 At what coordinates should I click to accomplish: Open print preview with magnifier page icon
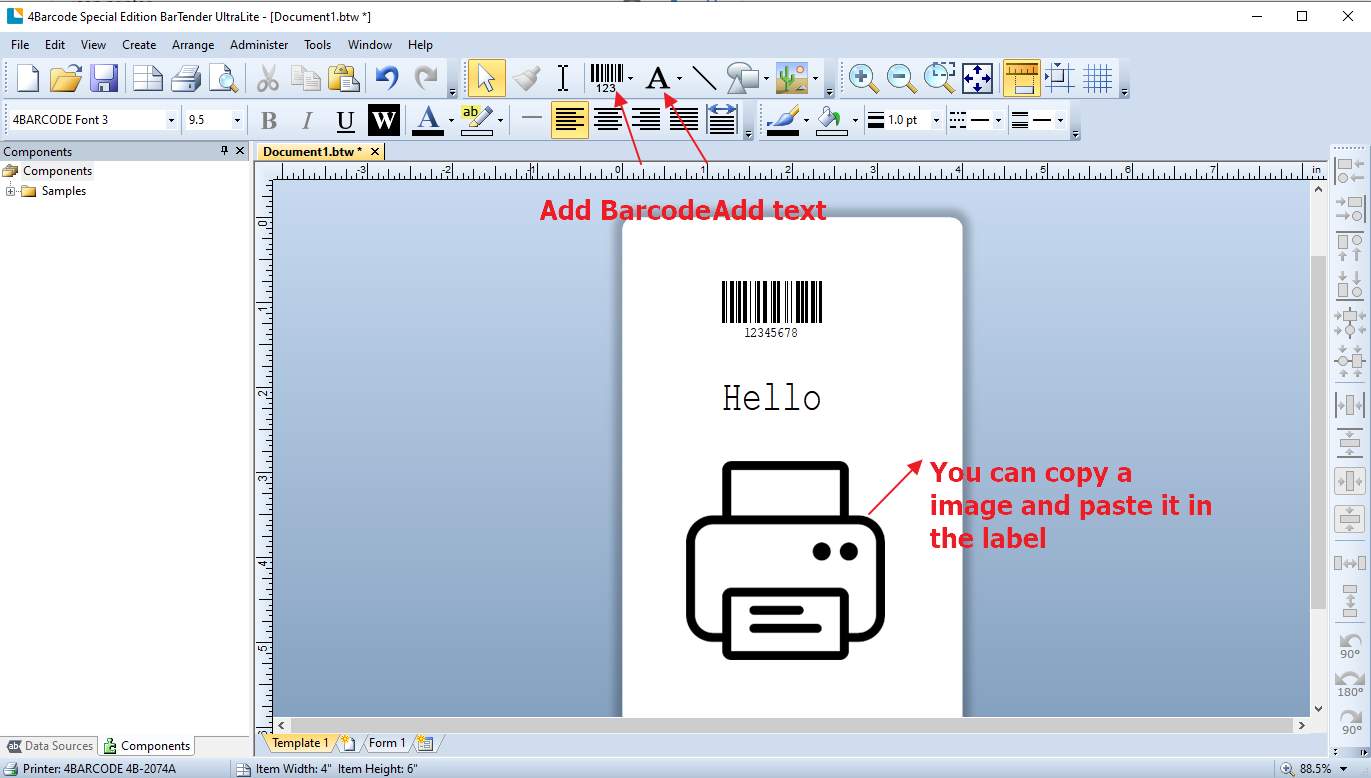coord(224,79)
